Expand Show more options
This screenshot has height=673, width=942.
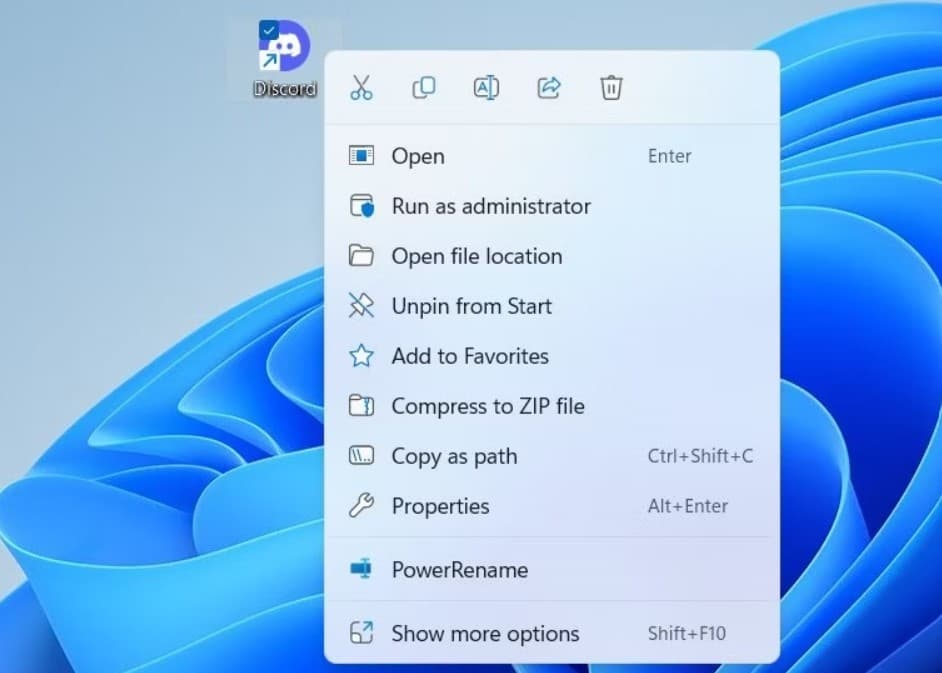click(x=485, y=634)
